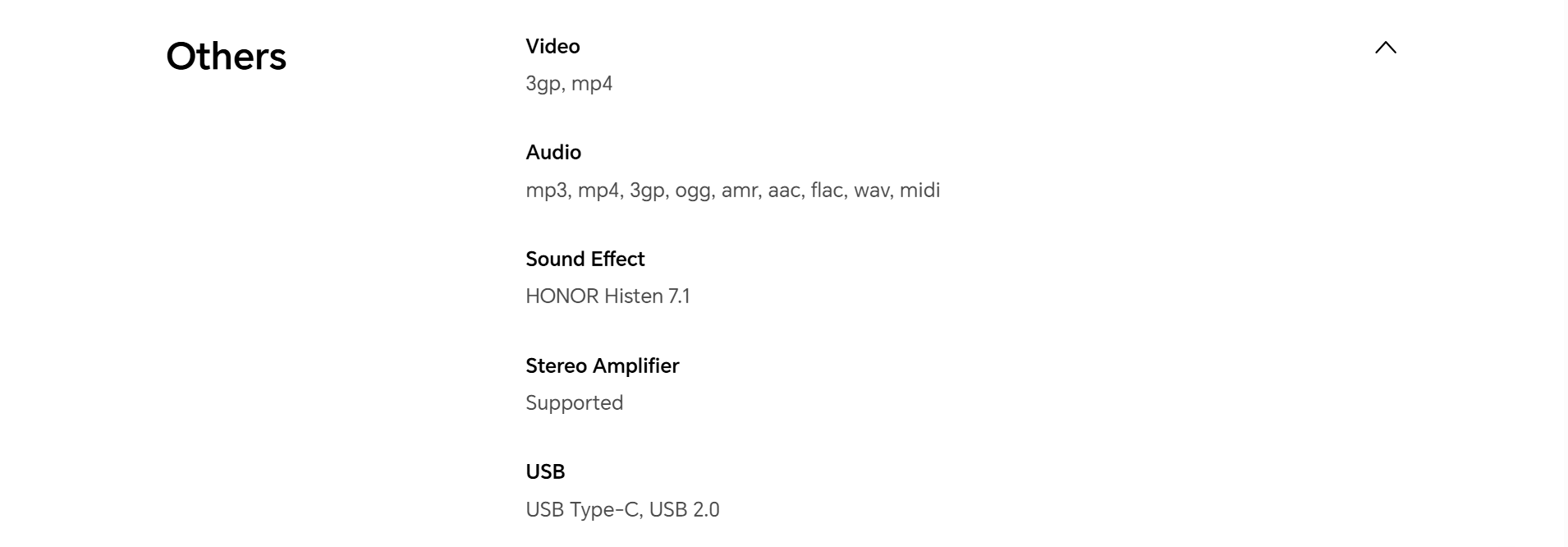Click 'flac' in the audio formats list

click(x=826, y=191)
